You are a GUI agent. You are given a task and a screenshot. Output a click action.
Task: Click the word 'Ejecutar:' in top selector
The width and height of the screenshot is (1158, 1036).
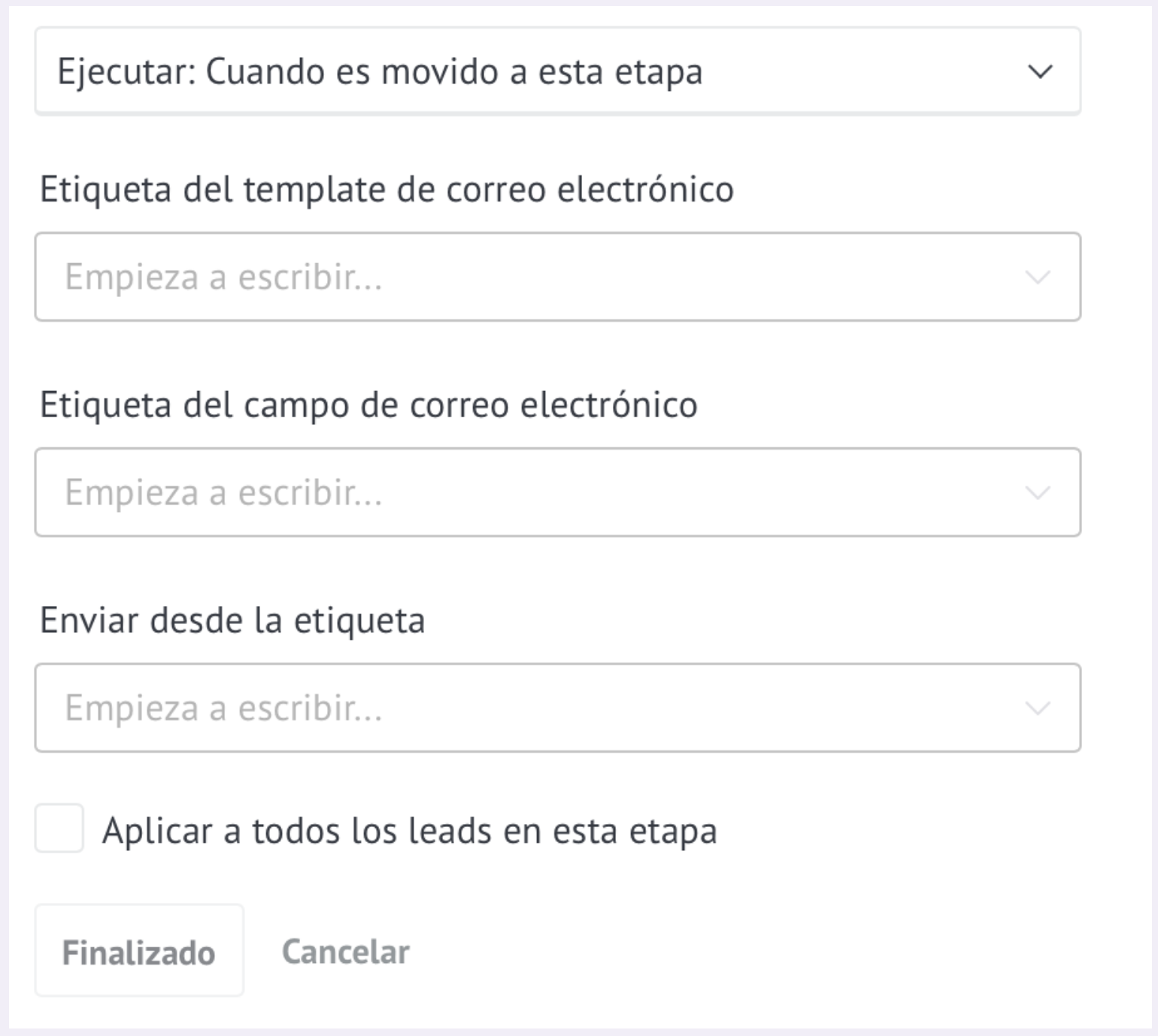point(126,73)
